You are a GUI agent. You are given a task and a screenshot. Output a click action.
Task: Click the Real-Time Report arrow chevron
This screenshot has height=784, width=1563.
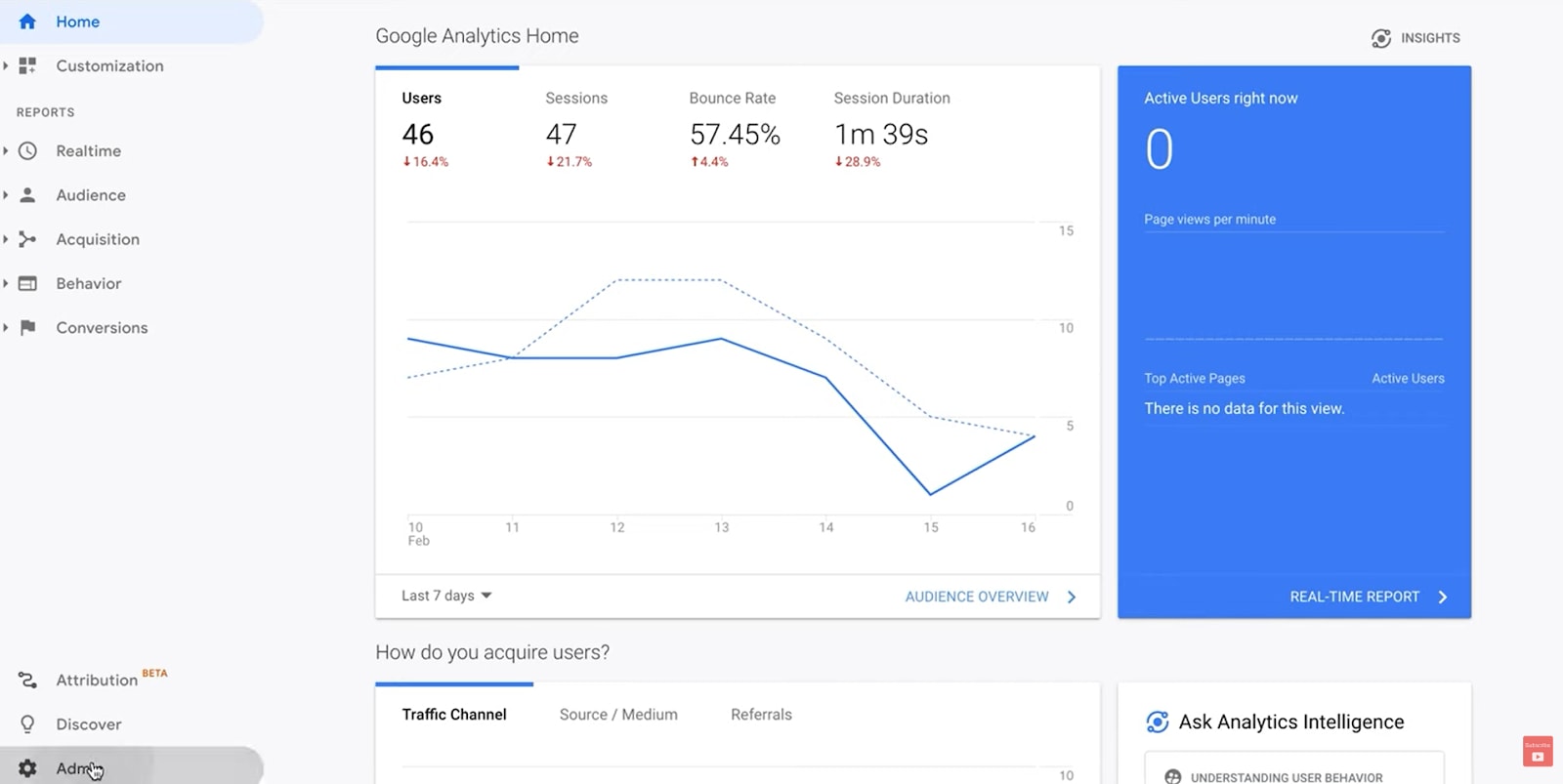(x=1443, y=597)
